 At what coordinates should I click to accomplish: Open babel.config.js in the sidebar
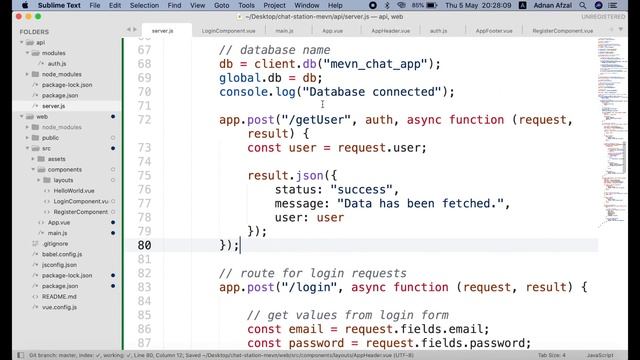pyautogui.click(x=62, y=254)
